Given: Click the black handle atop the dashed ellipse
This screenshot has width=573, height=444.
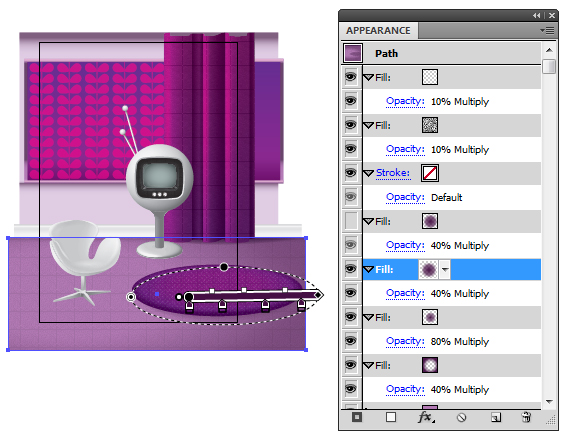Looking at the screenshot, I should pyautogui.click(x=224, y=267).
